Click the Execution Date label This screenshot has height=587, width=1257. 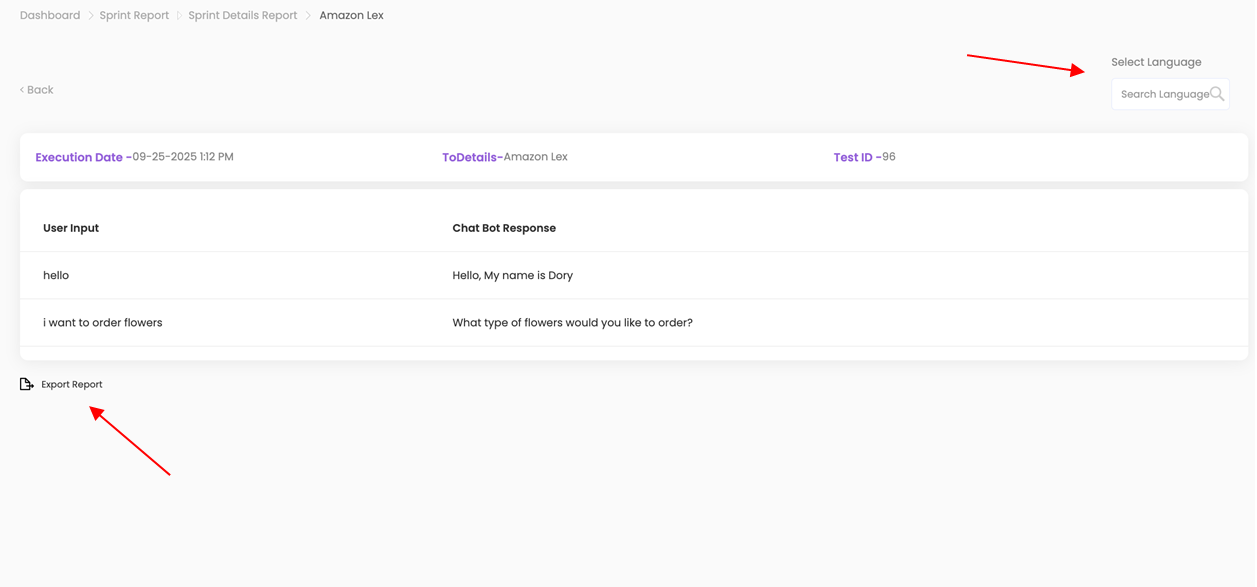(x=79, y=157)
